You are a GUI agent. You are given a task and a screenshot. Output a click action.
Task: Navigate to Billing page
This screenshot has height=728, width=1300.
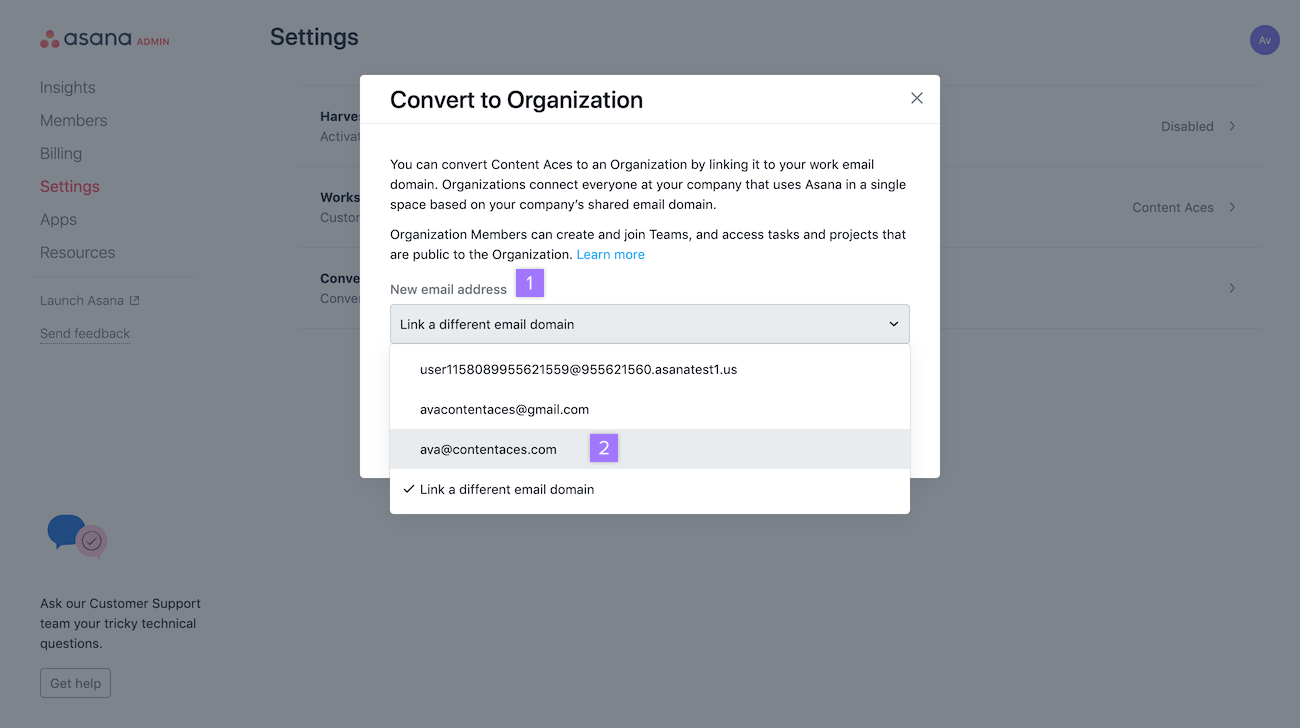coord(61,153)
